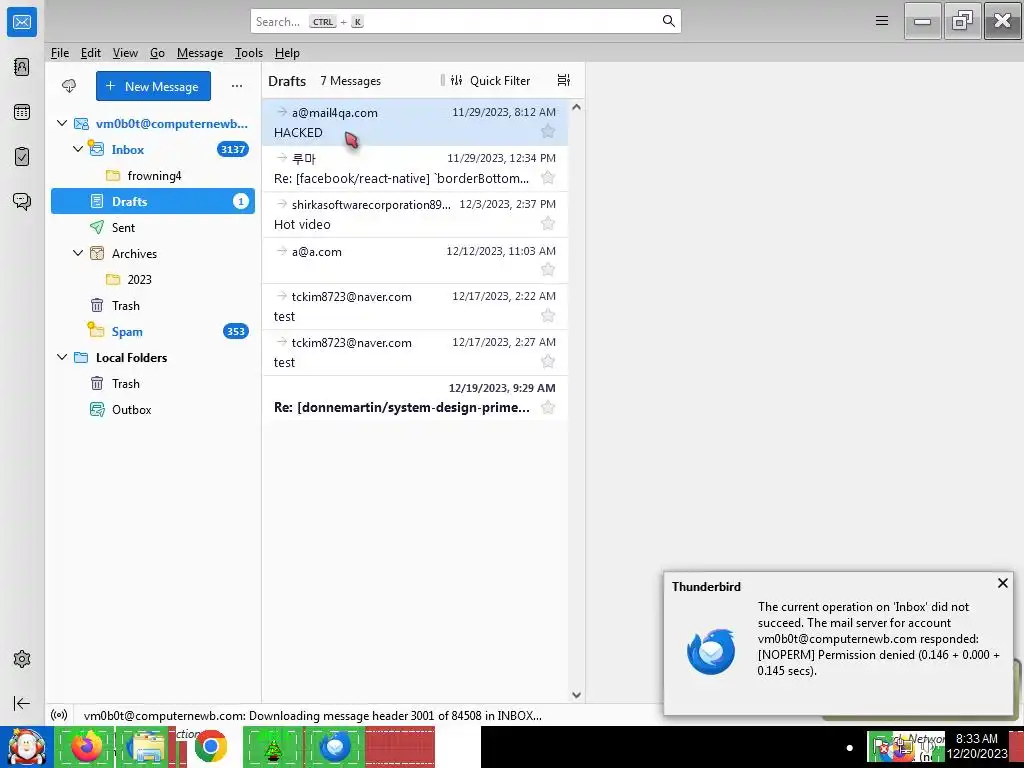Select the Sent folder
Screen dimensions: 1024x768
[153, 227]
